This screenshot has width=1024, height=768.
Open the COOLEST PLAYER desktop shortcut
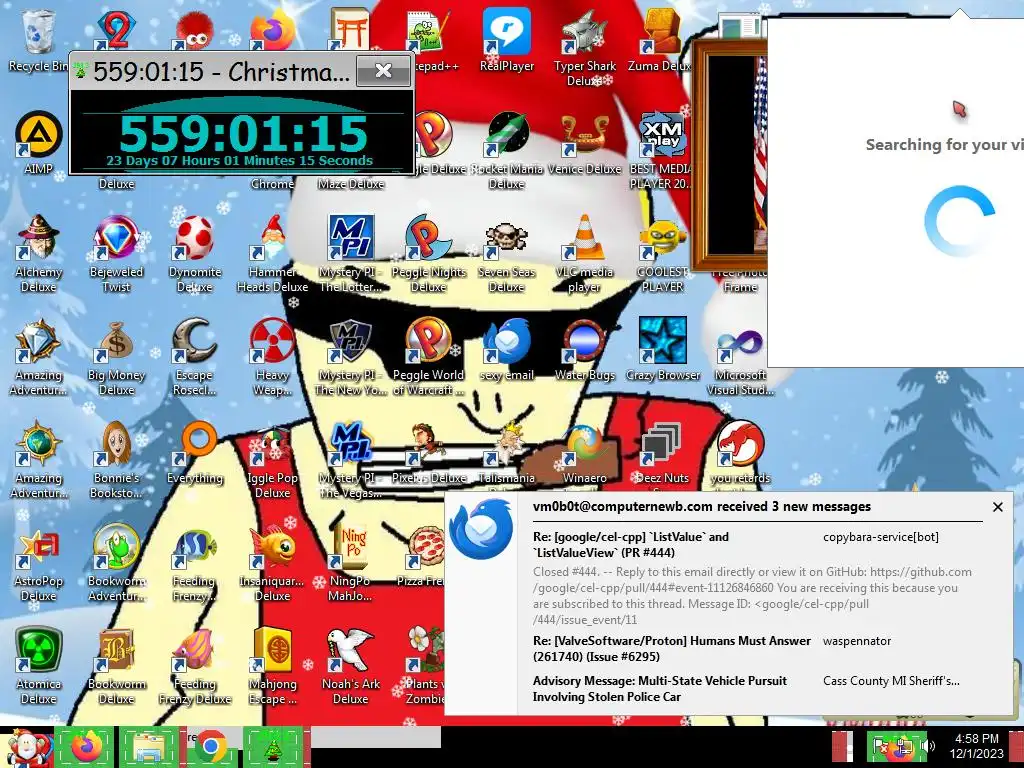(x=662, y=252)
